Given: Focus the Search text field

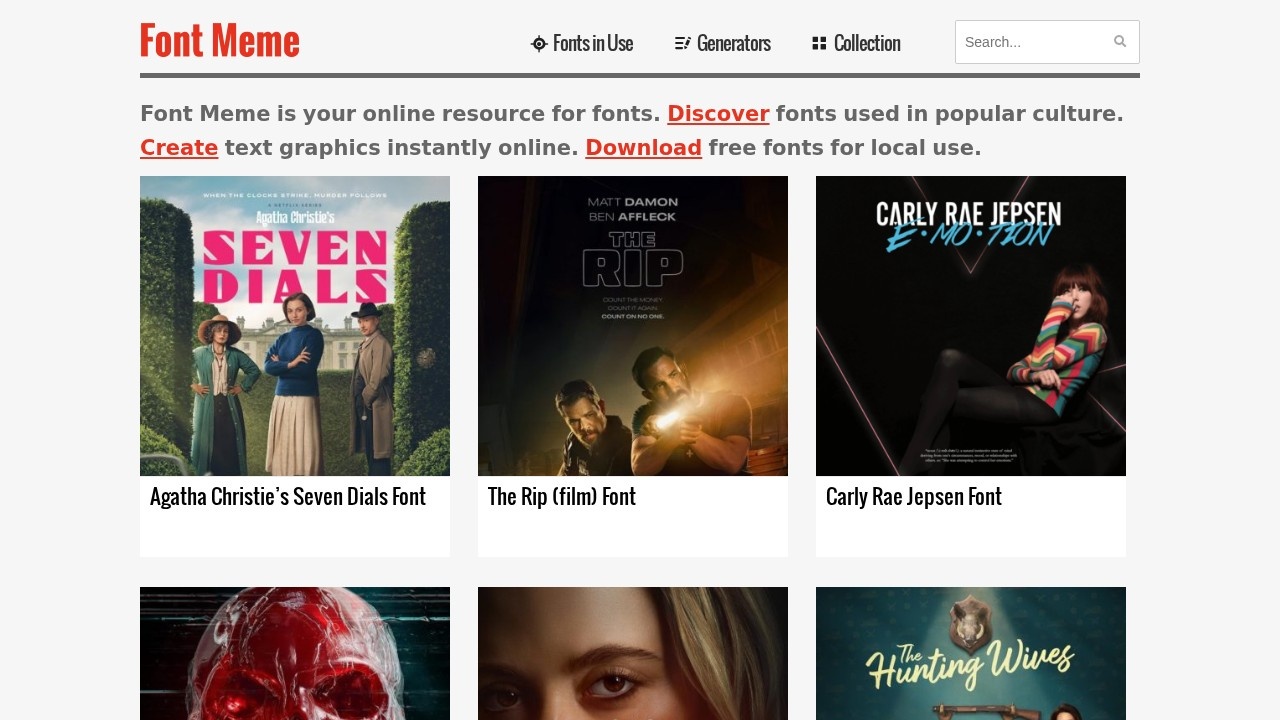Looking at the screenshot, I should pyautogui.click(x=1035, y=42).
